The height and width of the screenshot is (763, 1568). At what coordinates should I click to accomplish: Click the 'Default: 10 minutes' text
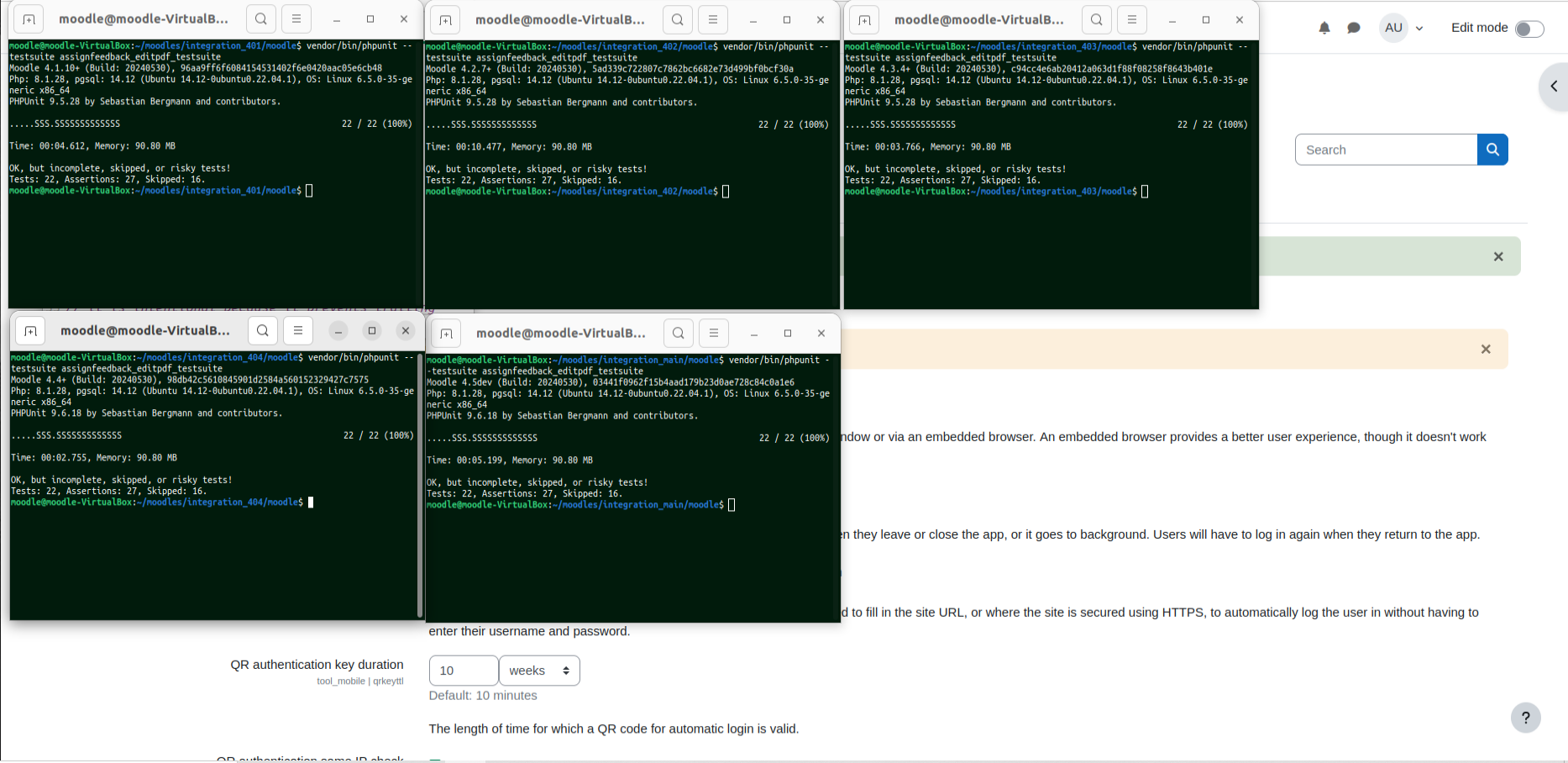(x=483, y=696)
